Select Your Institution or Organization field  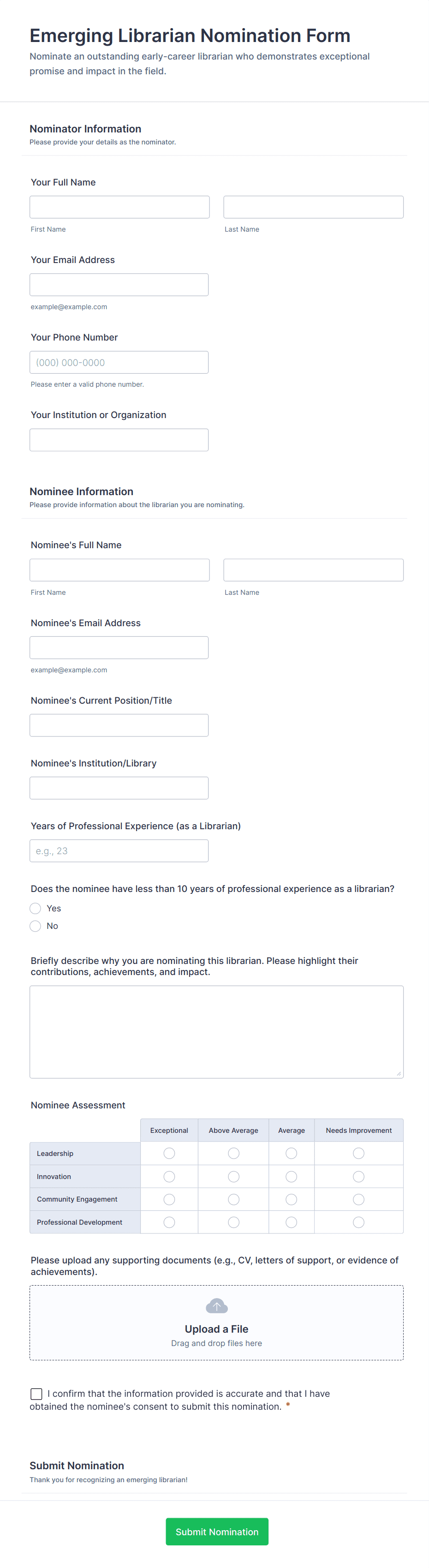point(119,439)
